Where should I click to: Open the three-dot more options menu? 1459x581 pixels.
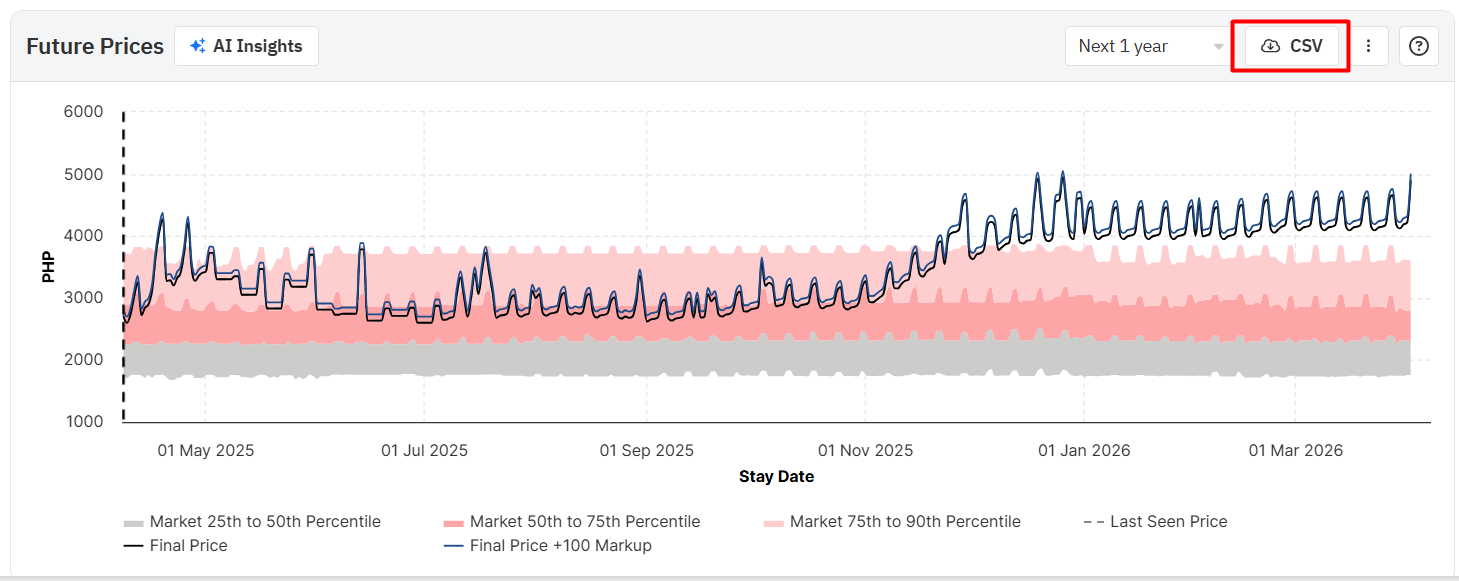point(1369,46)
